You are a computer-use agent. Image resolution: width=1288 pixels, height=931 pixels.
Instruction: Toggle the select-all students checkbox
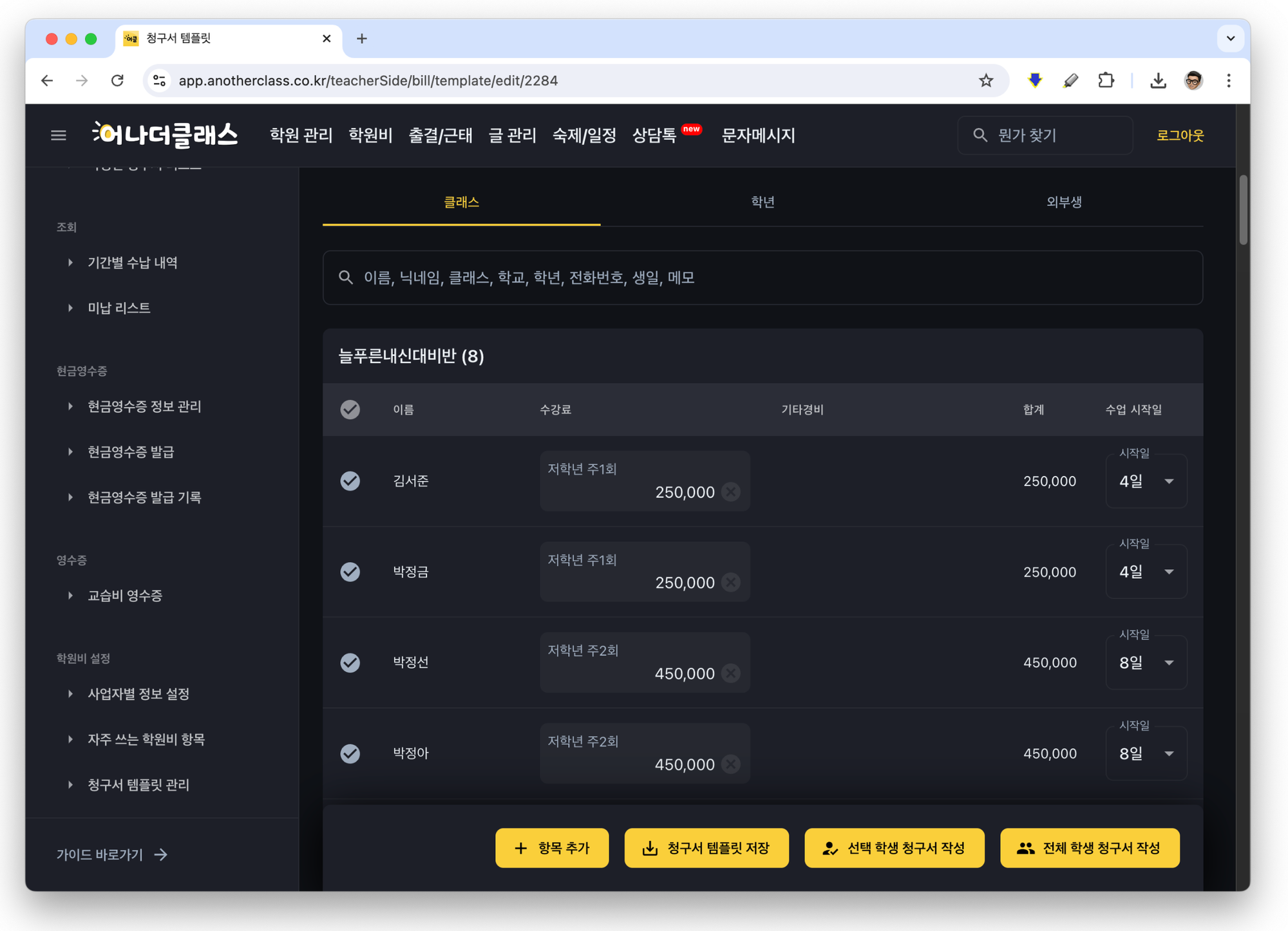pyautogui.click(x=350, y=409)
